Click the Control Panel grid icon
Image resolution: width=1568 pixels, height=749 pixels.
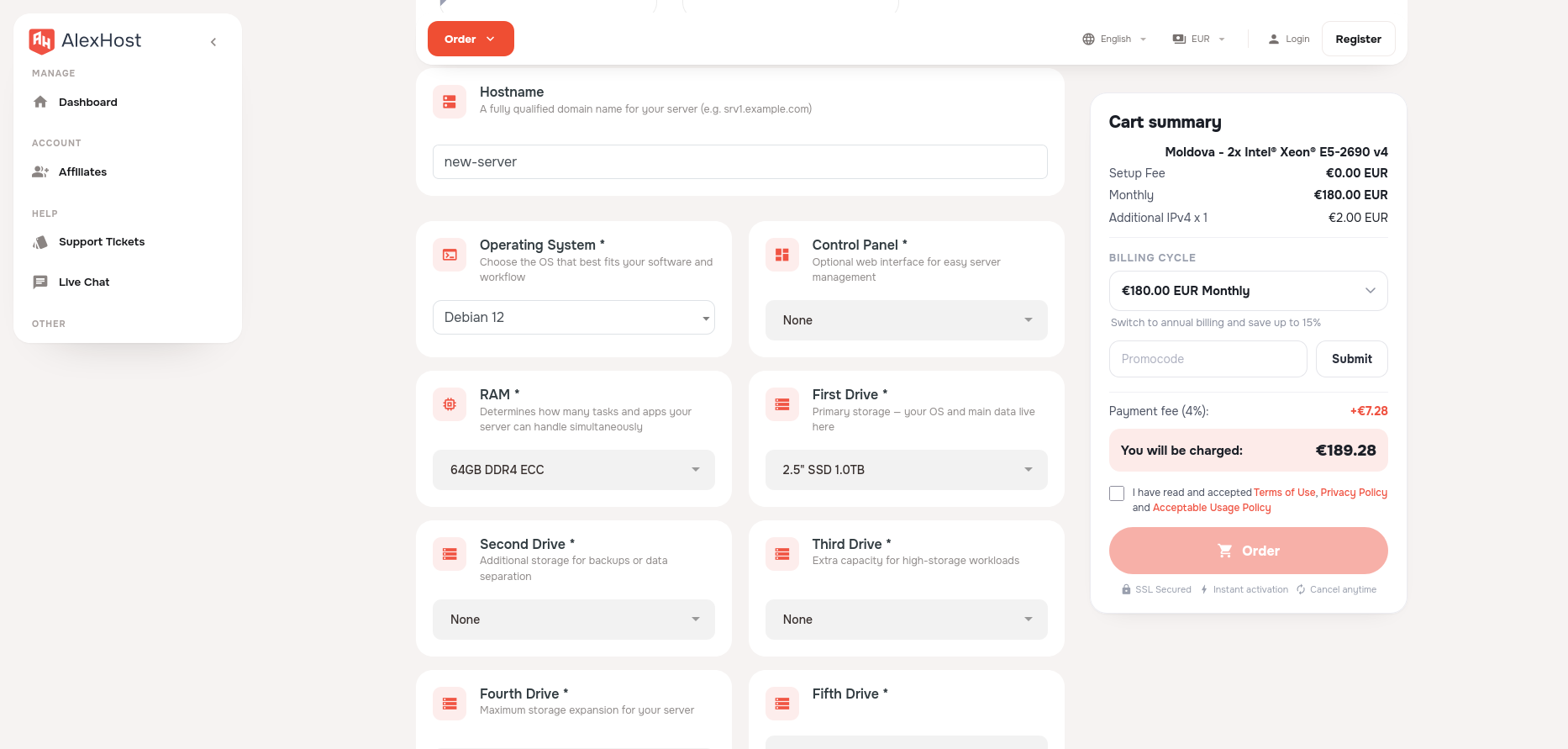782,255
